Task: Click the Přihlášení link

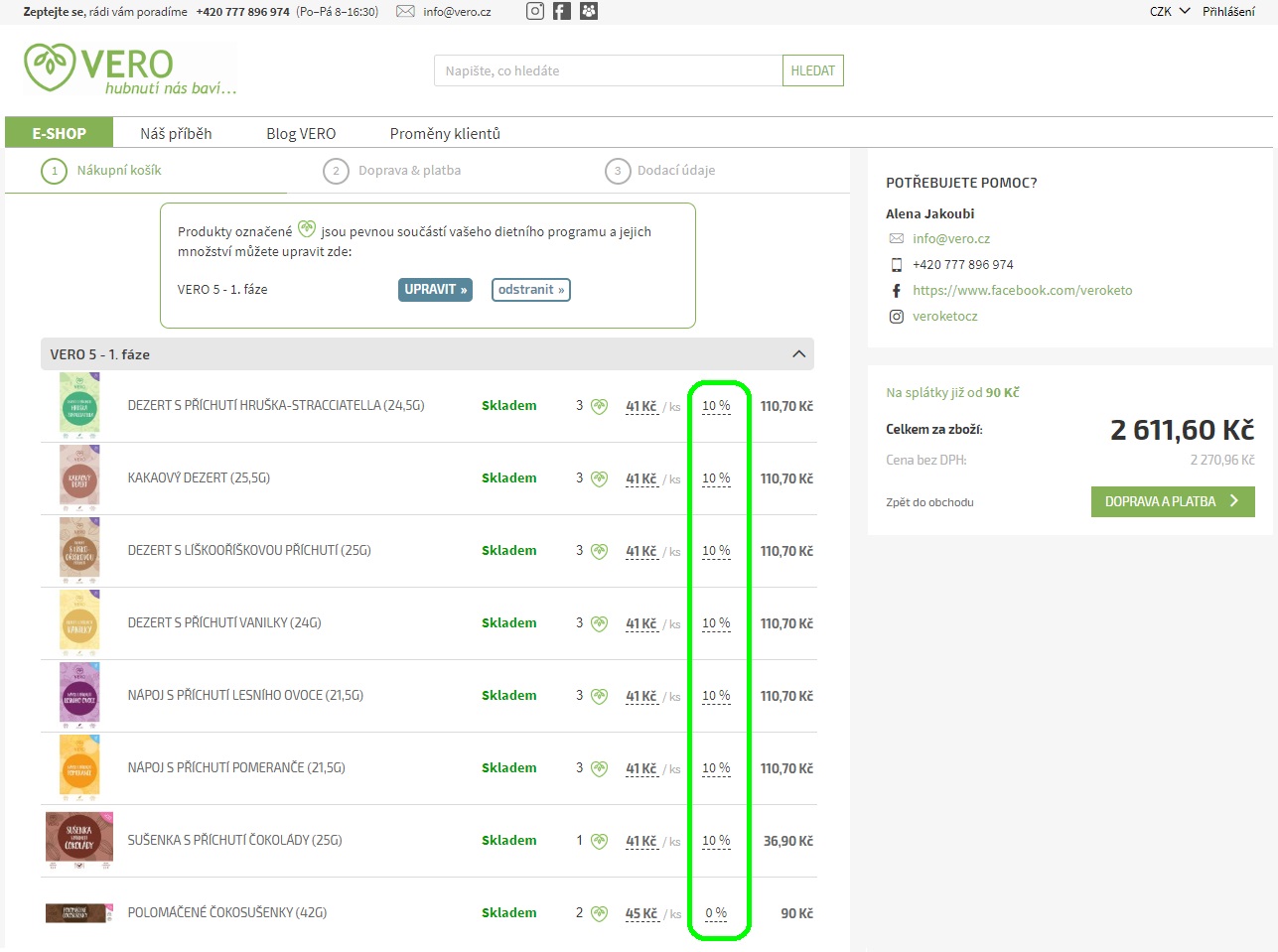Action: (1228, 12)
